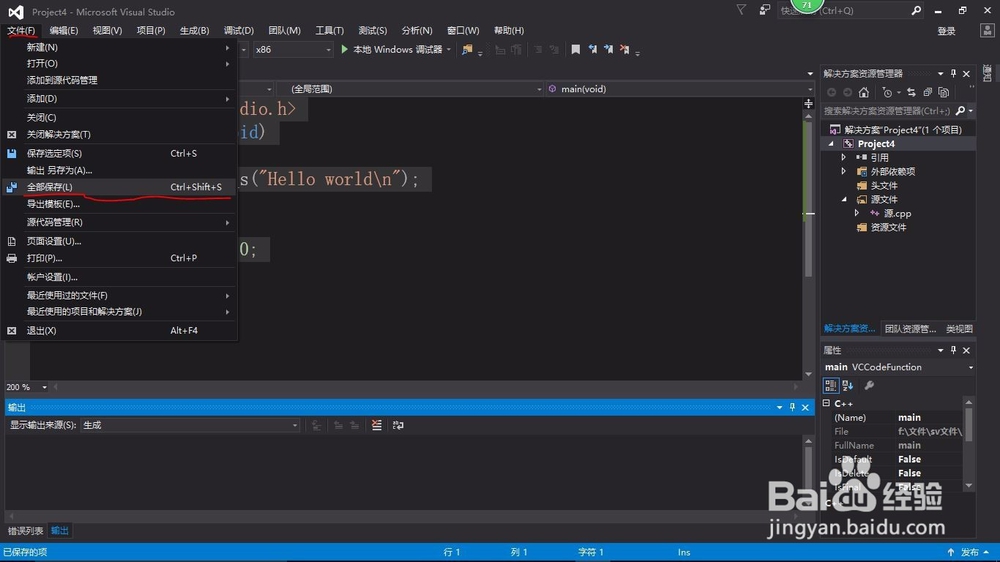Click Show All Files icon in Solution Explorer
This screenshot has height=562, width=1000.
944,92
